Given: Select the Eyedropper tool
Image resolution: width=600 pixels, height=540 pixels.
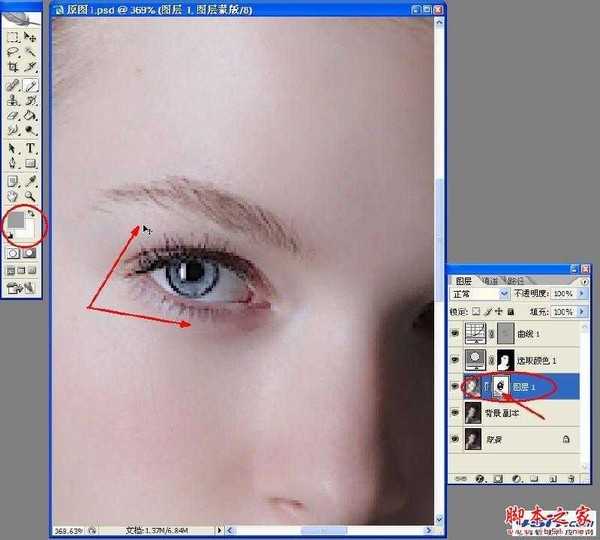Looking at the screenshot, I should [30, 181].
